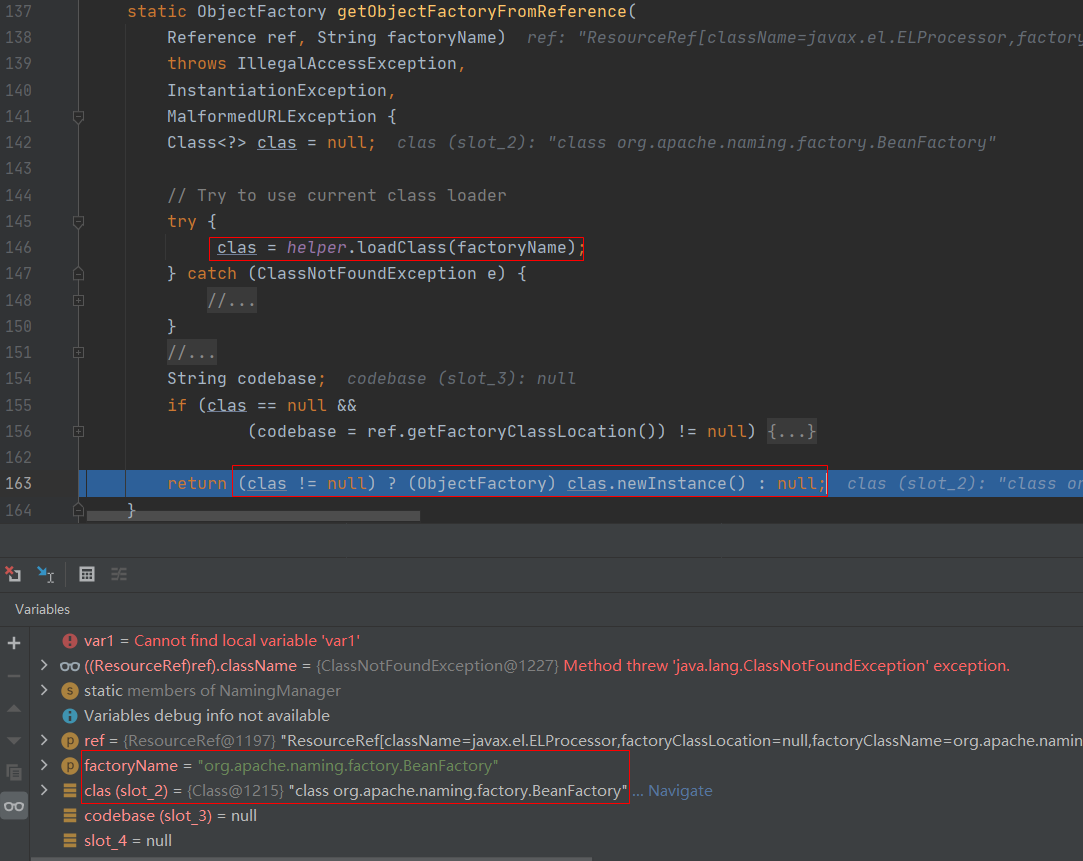The image size is (1083, 861).
Task: Expand the ((ResourceRef)ref).className watch
Action: tap(43, 666)
